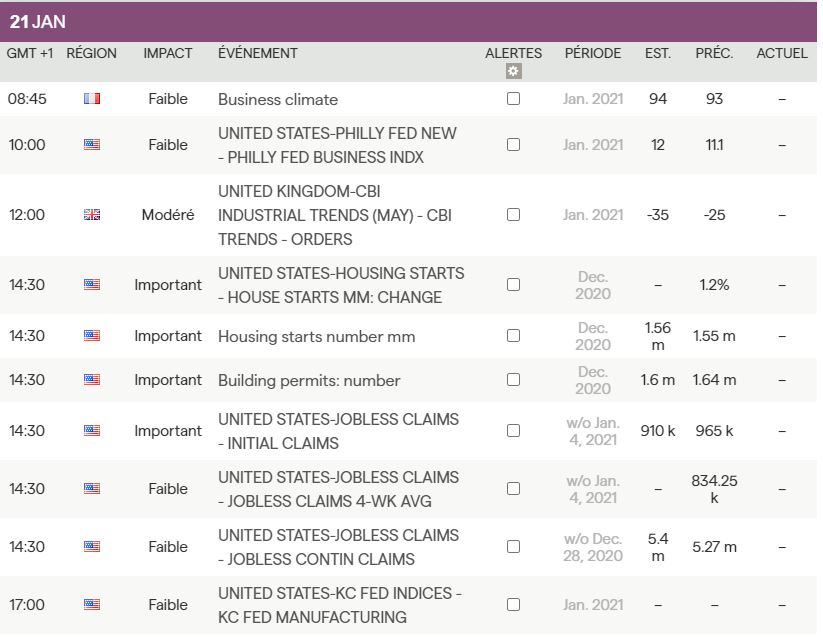Click the PÉRIODE column header
Image resolution: width=823 pixels, height=637 pixels.
click(592, 53)
